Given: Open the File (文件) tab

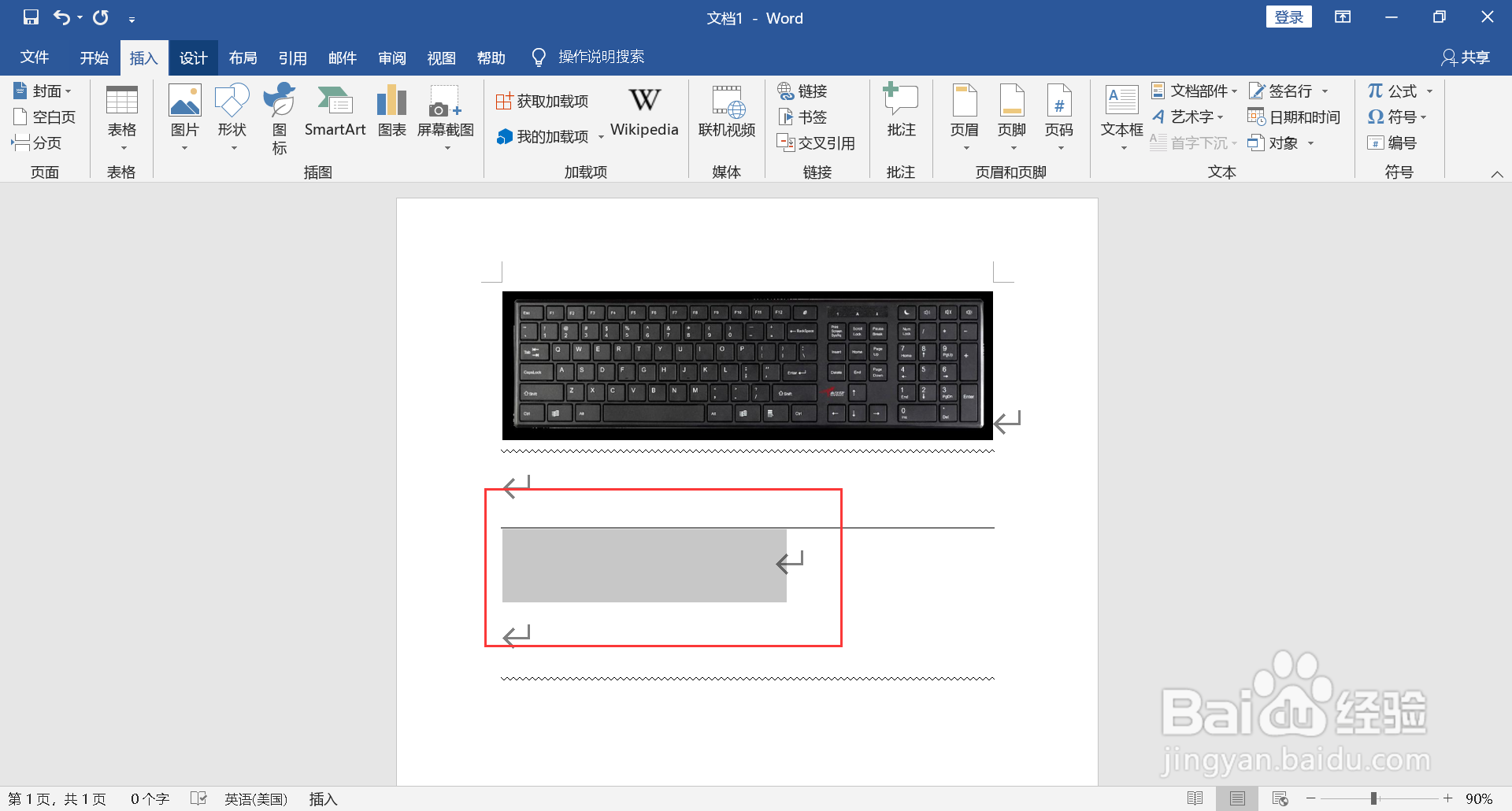Looking at the screenshot, I should 35,57.
